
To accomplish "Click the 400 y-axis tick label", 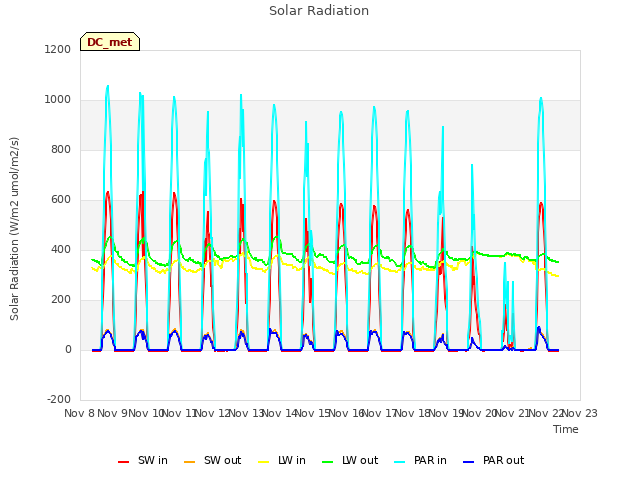I will coord(61,249).
